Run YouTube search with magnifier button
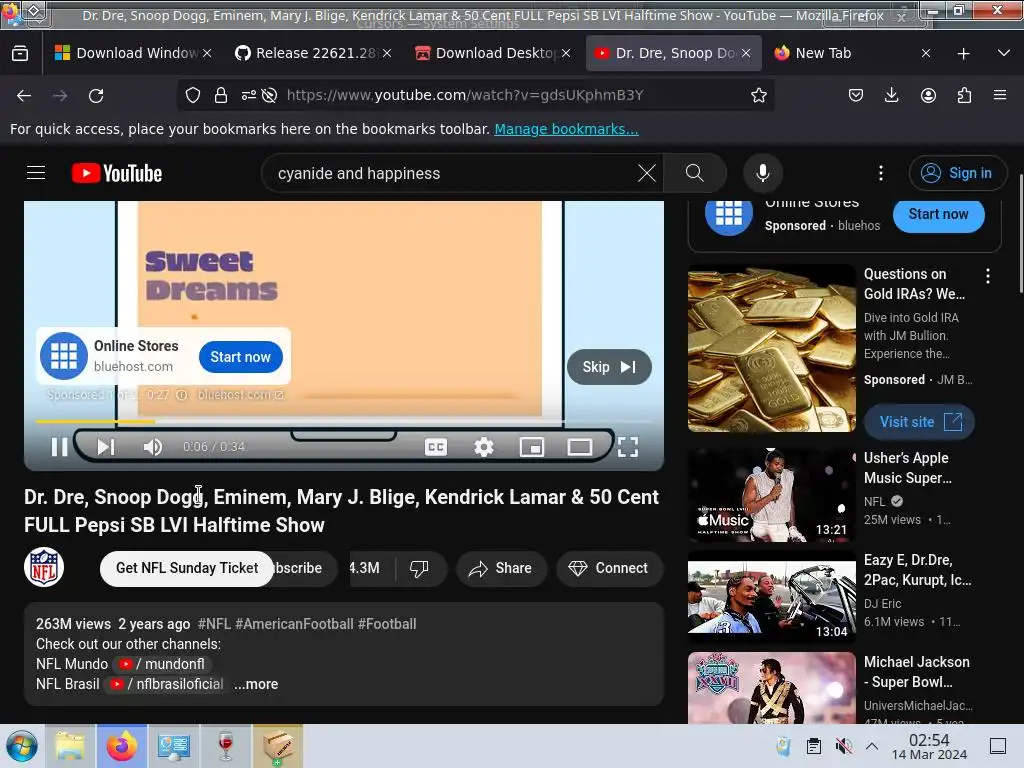The height and width of the screenshot is (768, 1024). [x=695, y=173]
